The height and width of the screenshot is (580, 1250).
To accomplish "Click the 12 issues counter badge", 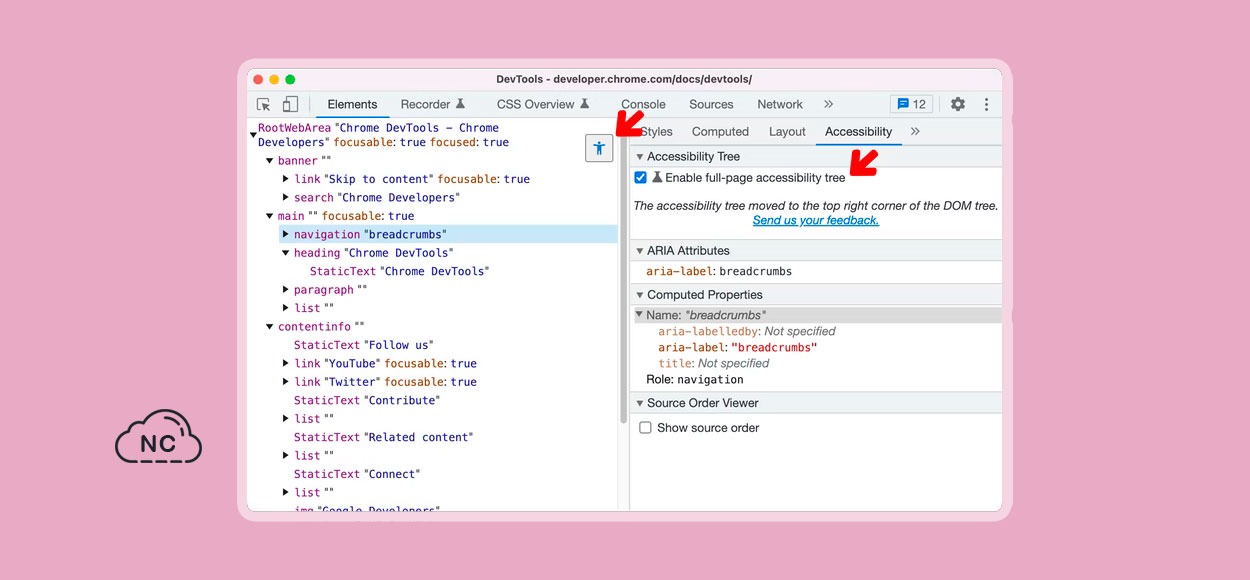I will pyautogui.click(x=911, y=104).
